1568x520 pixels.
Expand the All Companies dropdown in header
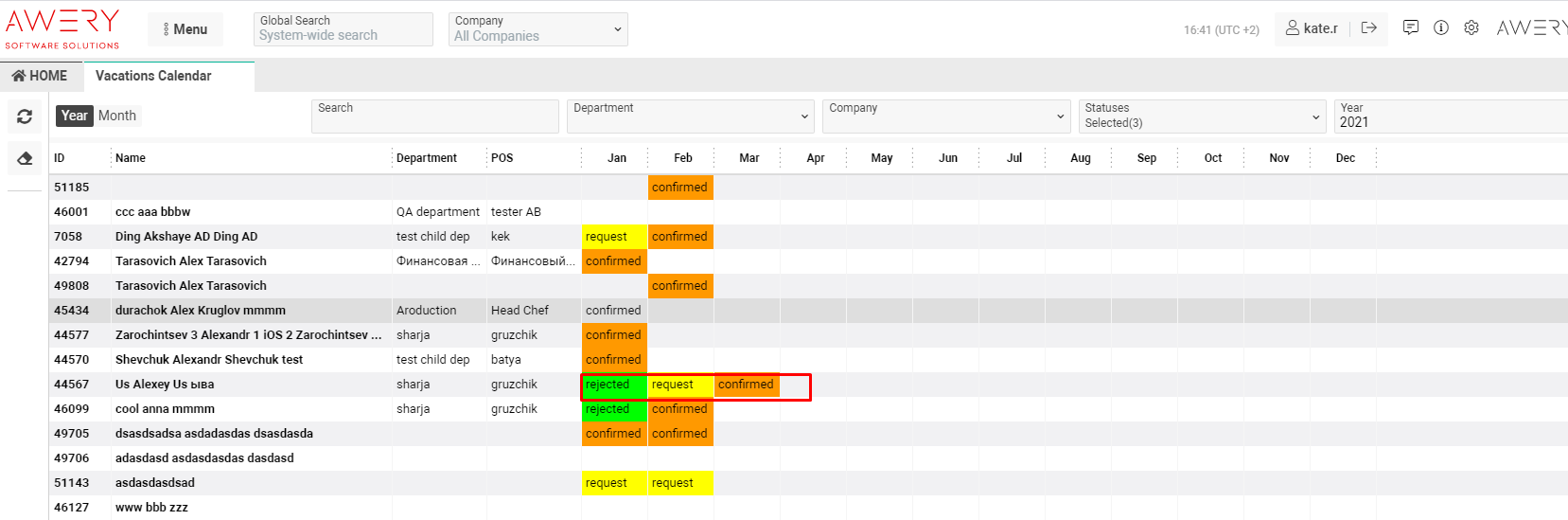(537, 29)
